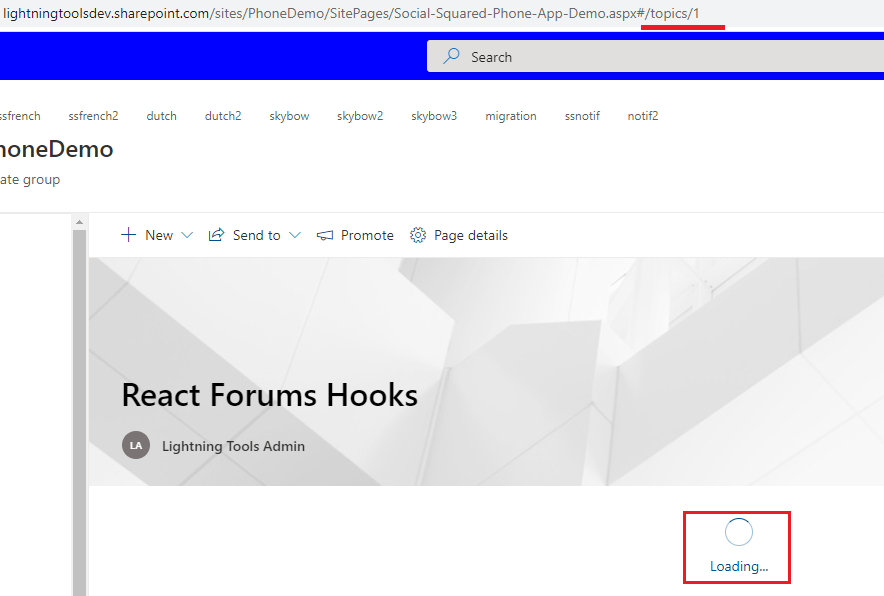Click the LA author avatar
The height and width of the screenshot is (596, 884).
pos(136,446)
